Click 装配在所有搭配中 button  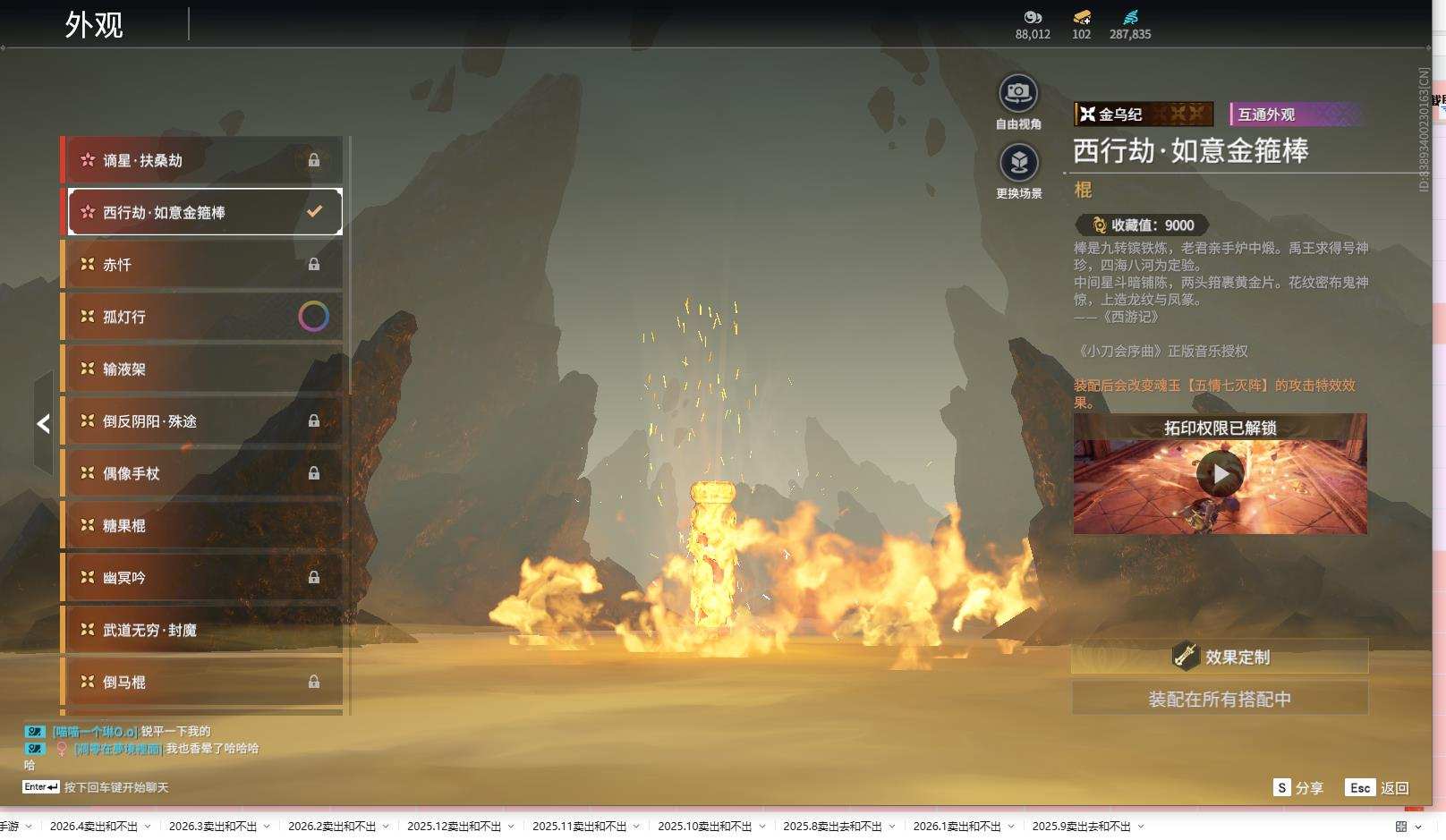1220,699
